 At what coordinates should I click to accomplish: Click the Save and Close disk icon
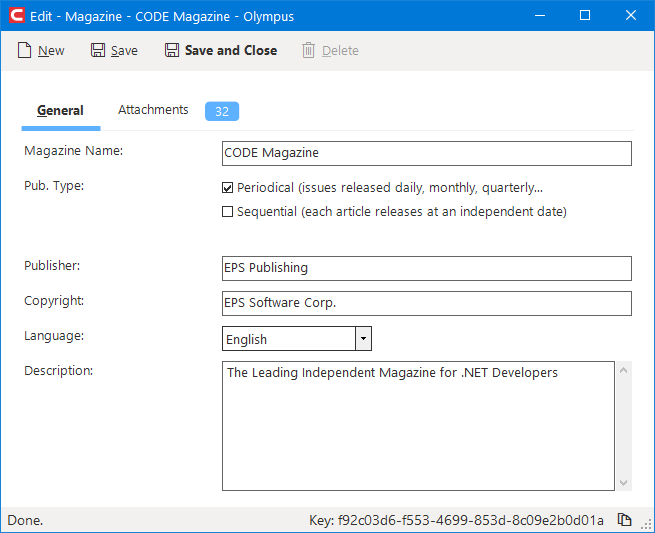(172, 50)
